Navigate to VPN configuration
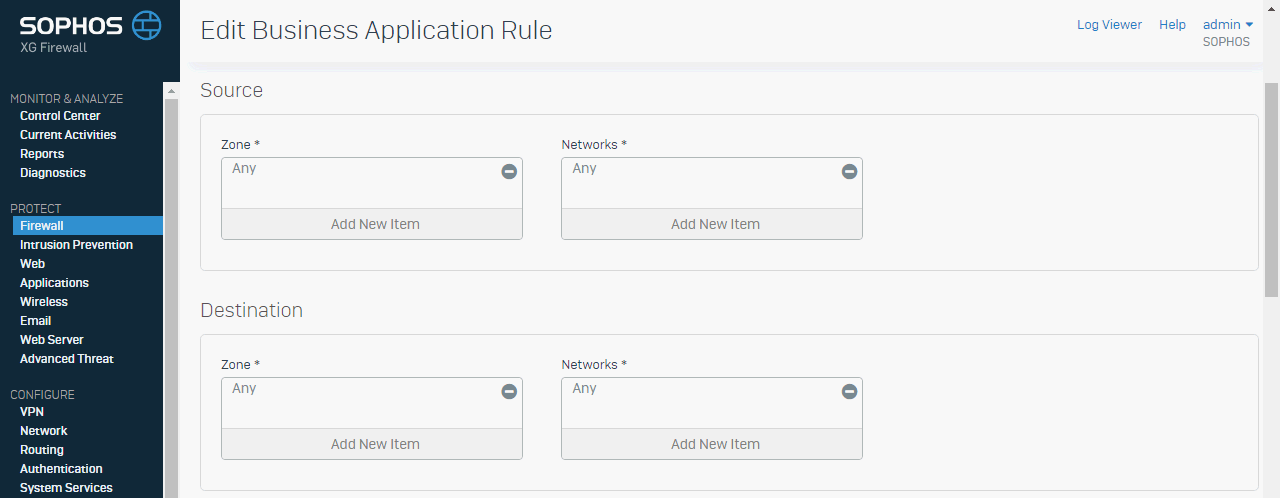This screenshot has height=498, width=1280. (x=32, y=412)
